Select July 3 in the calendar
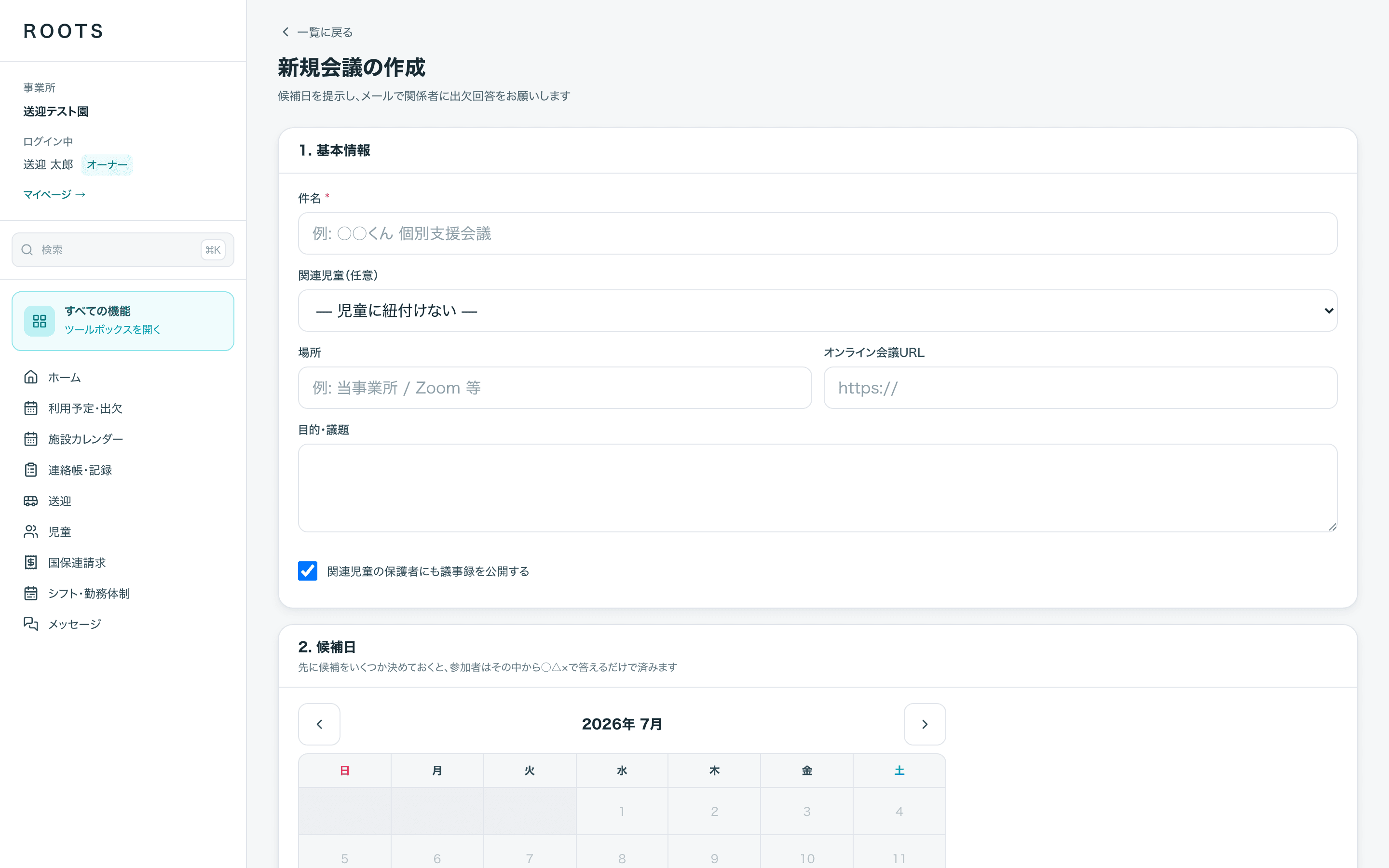Viewport: 1389px width, 868px height. point(806,811)
